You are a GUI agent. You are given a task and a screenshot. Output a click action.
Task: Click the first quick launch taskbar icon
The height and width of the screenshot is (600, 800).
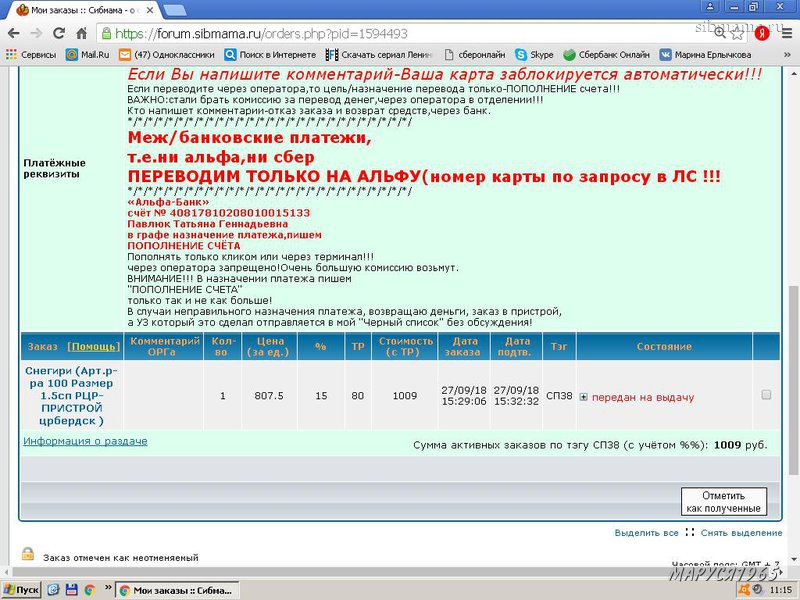tap(53, 590)
